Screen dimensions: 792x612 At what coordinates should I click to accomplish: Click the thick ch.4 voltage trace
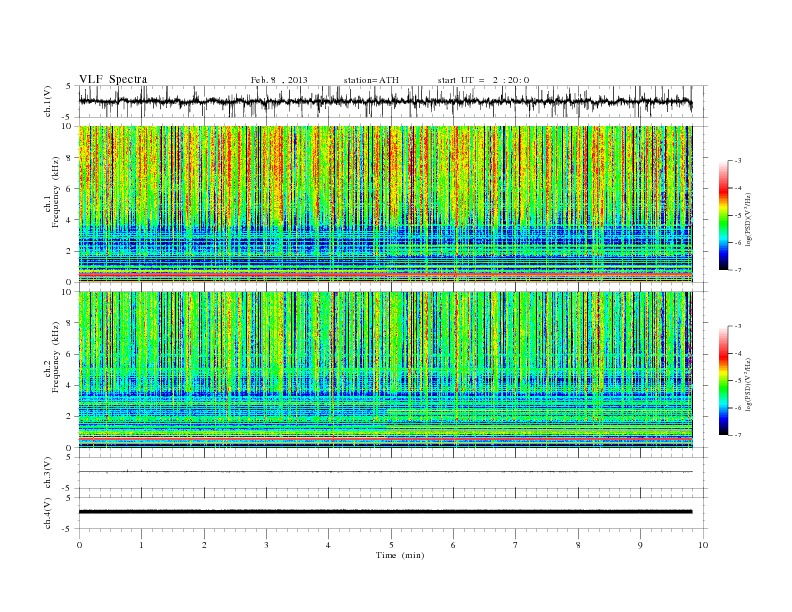pos(385,512)
